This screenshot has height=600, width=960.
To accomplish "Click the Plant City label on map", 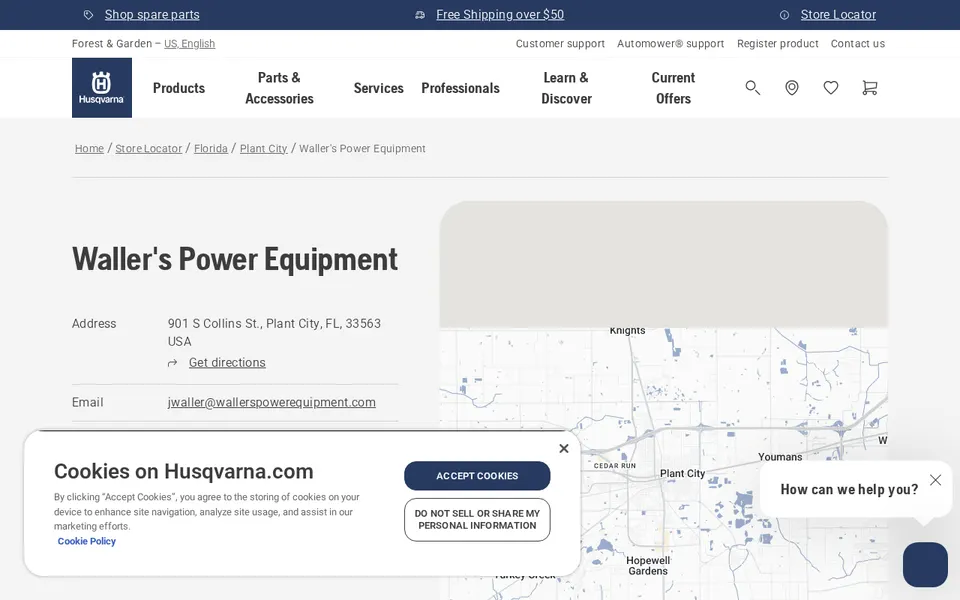I will (682, 473).
